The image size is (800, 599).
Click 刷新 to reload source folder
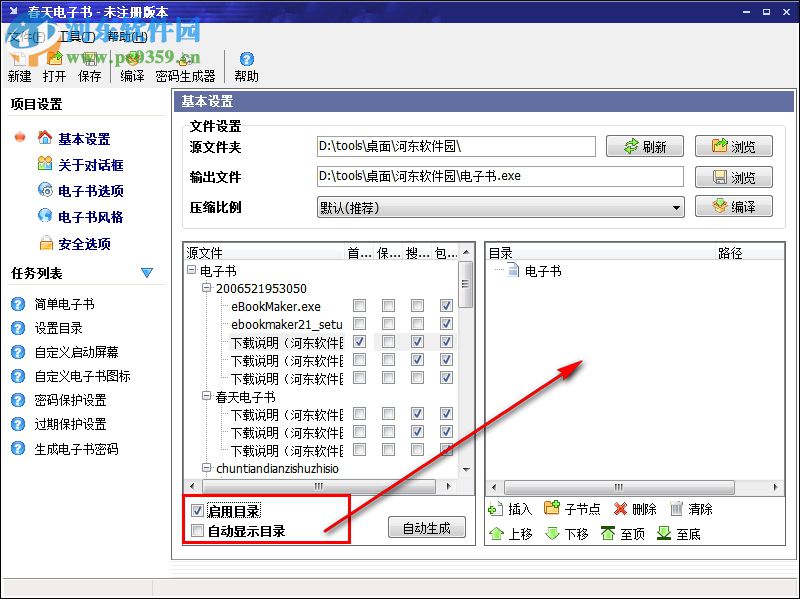pos(645,147)
